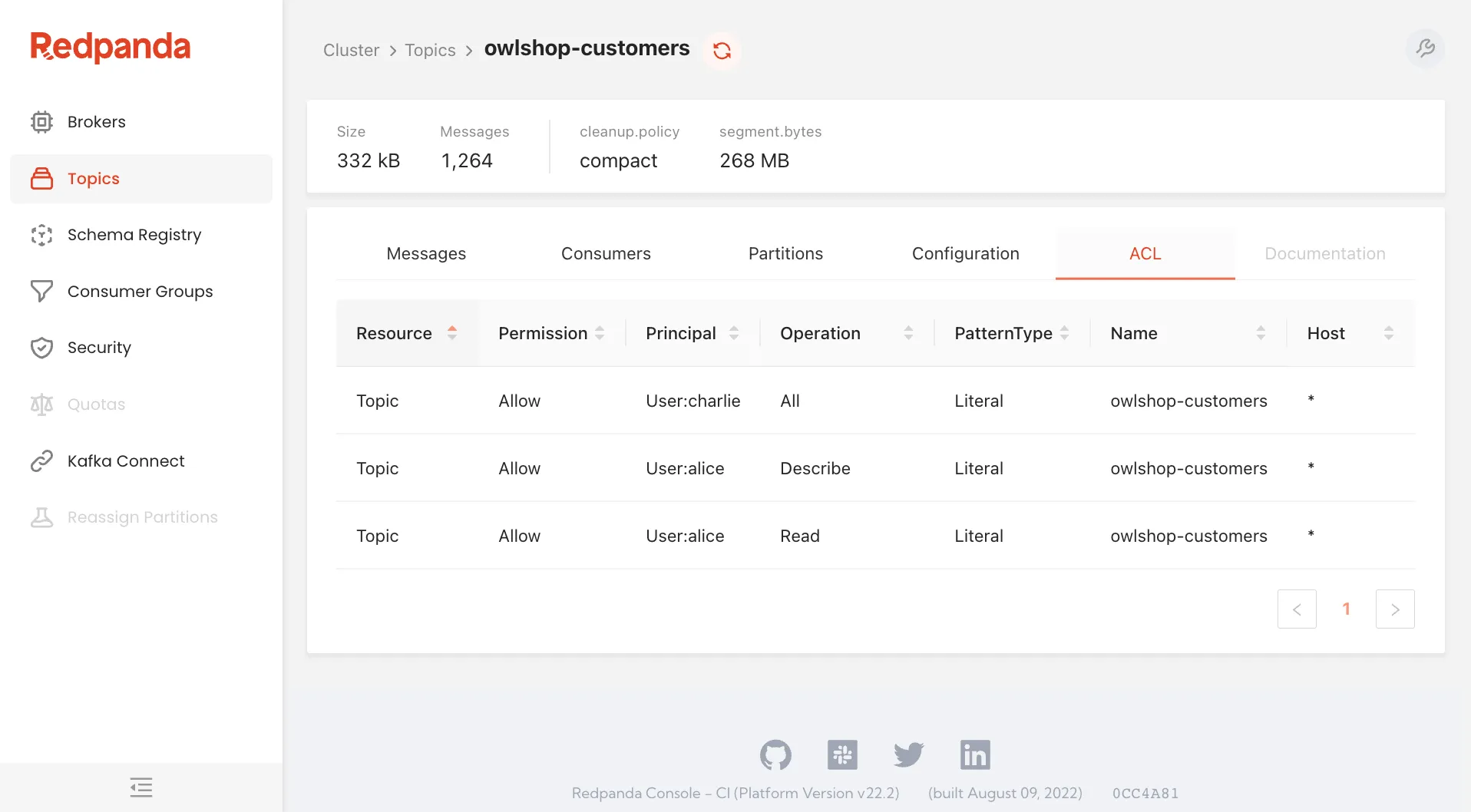Image resolution: width=1471 pixels, height=812 pixels.
Task: Open Brokers in the sidebar
Action: (x=141, y=122)
